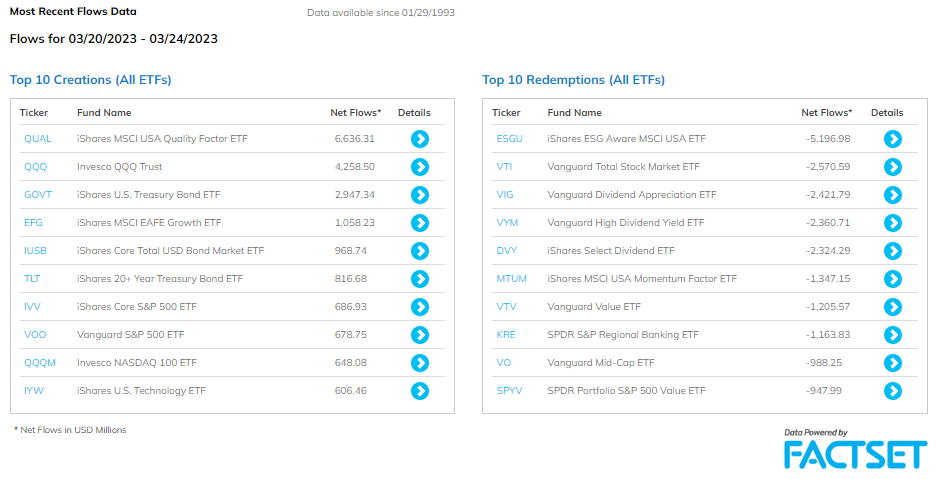Select fund name iShares ESG Aware MSCI USA ETF
Viewport: 937px width, 479px height.
click(x=626, y=139)
